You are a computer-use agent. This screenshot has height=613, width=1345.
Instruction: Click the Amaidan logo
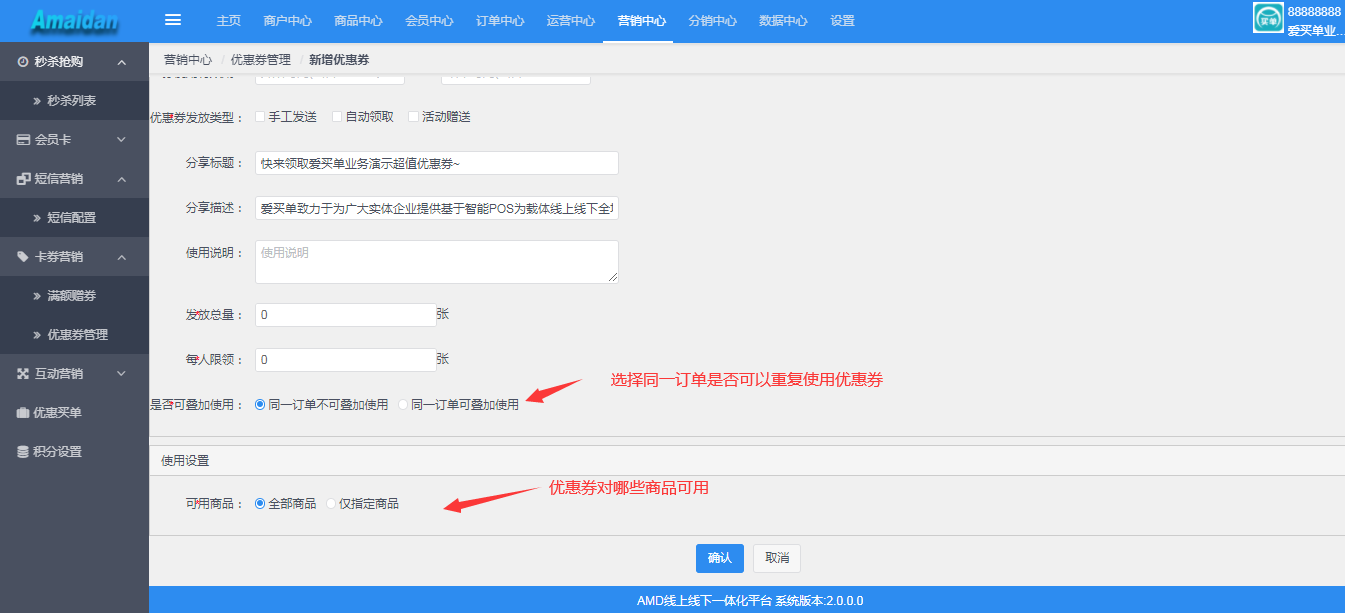(x=73, y=20)
